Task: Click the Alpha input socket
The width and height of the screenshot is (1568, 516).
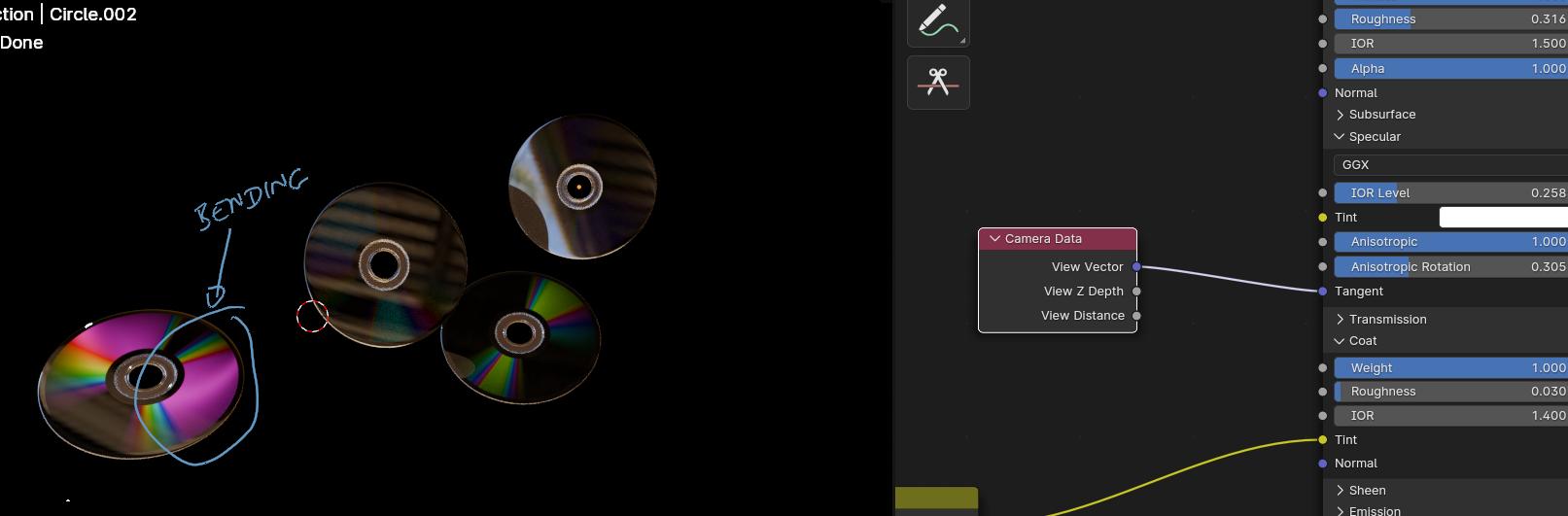Action: tap(1323, 69)
